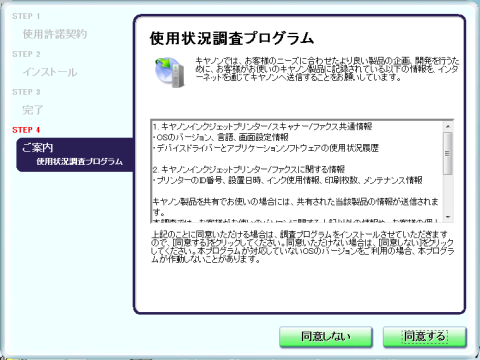
Task: Click line 'キヤノン製品を共有でお使いの場合には'
Action: [295, 206]
